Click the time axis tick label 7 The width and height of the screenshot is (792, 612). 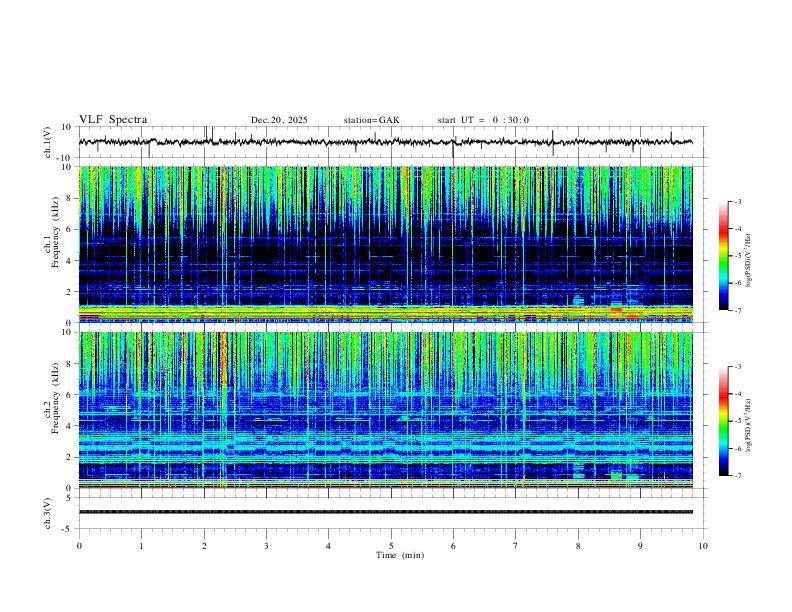[516, 546]
